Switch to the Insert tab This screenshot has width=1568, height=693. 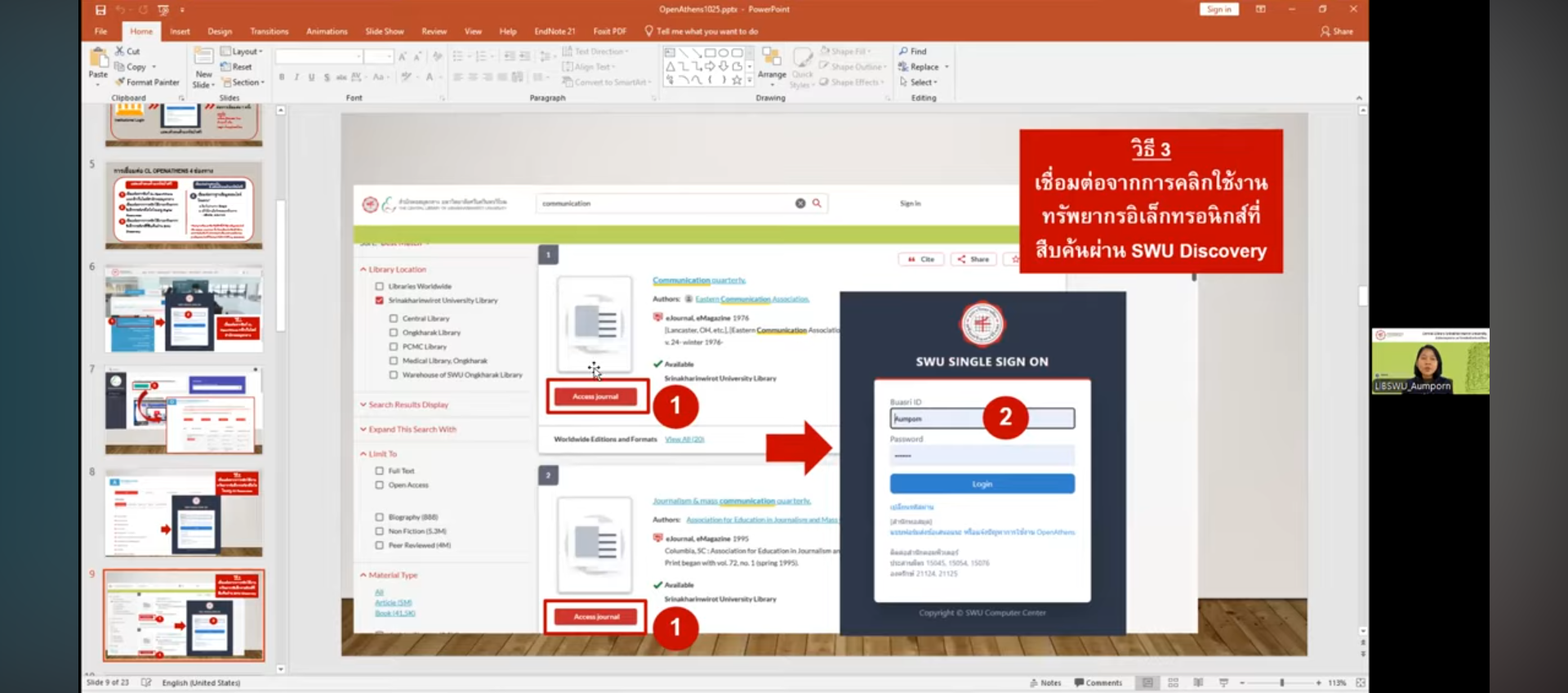(180, 31)
